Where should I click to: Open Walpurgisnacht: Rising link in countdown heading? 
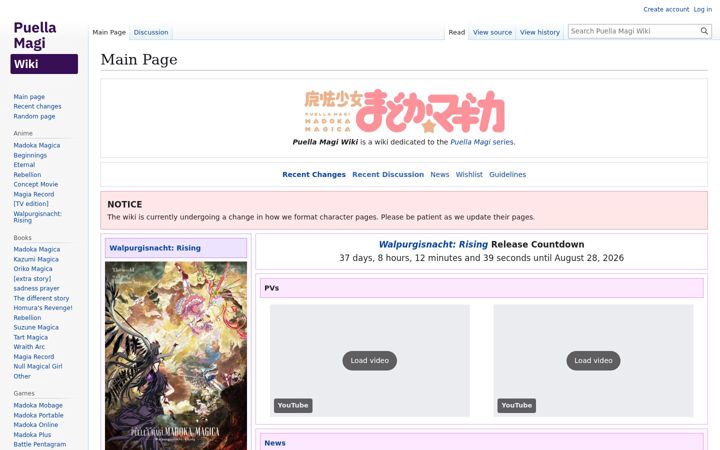point(433,244)
